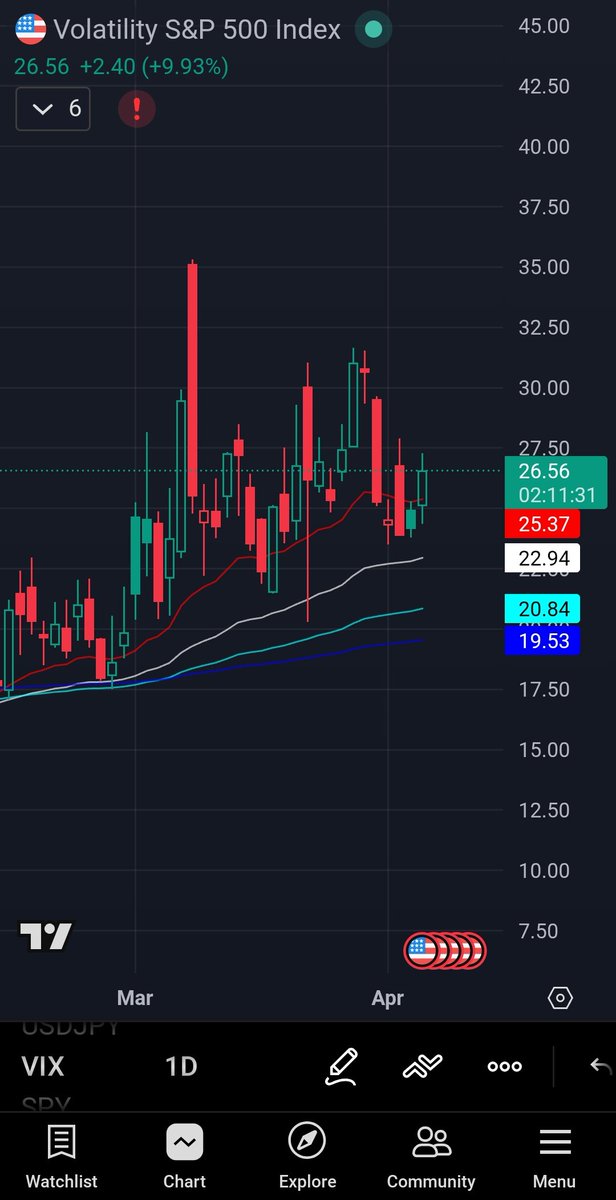Viewport: 616px width, 1200px height.
Task: Change the VIX symbol
Action: 42,1067
